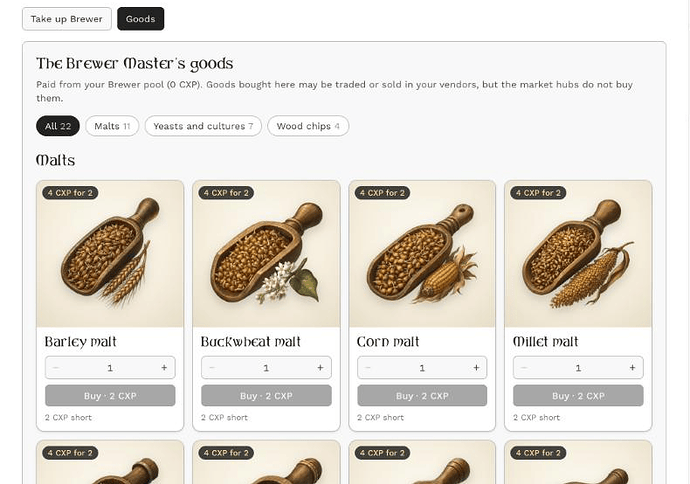690x484 pixels.
Task: Click the 4 CXP for 2 badge on Buckwheat malt
Action: 226,193
